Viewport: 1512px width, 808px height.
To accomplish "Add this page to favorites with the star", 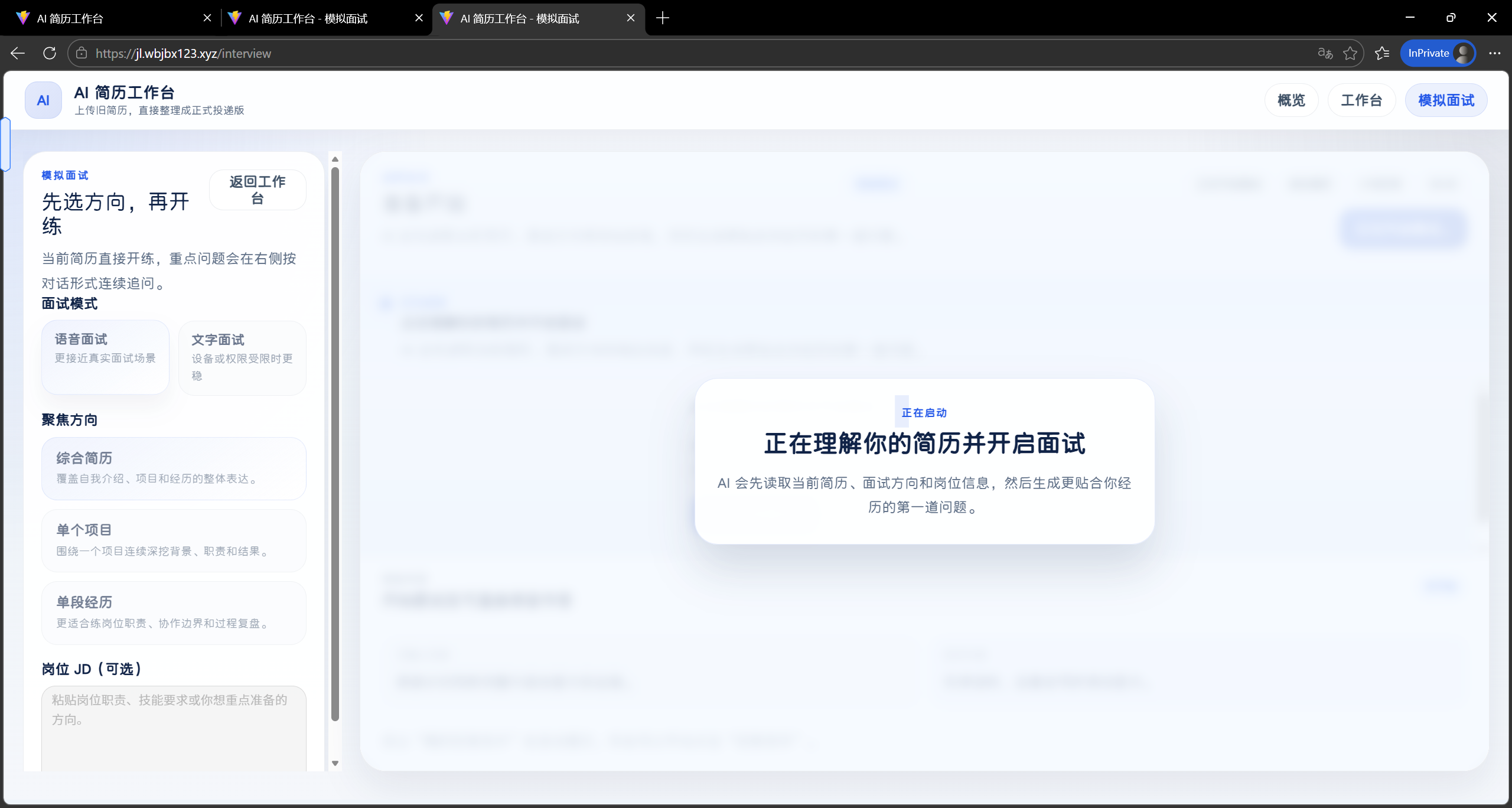I will coord(1351,53).
